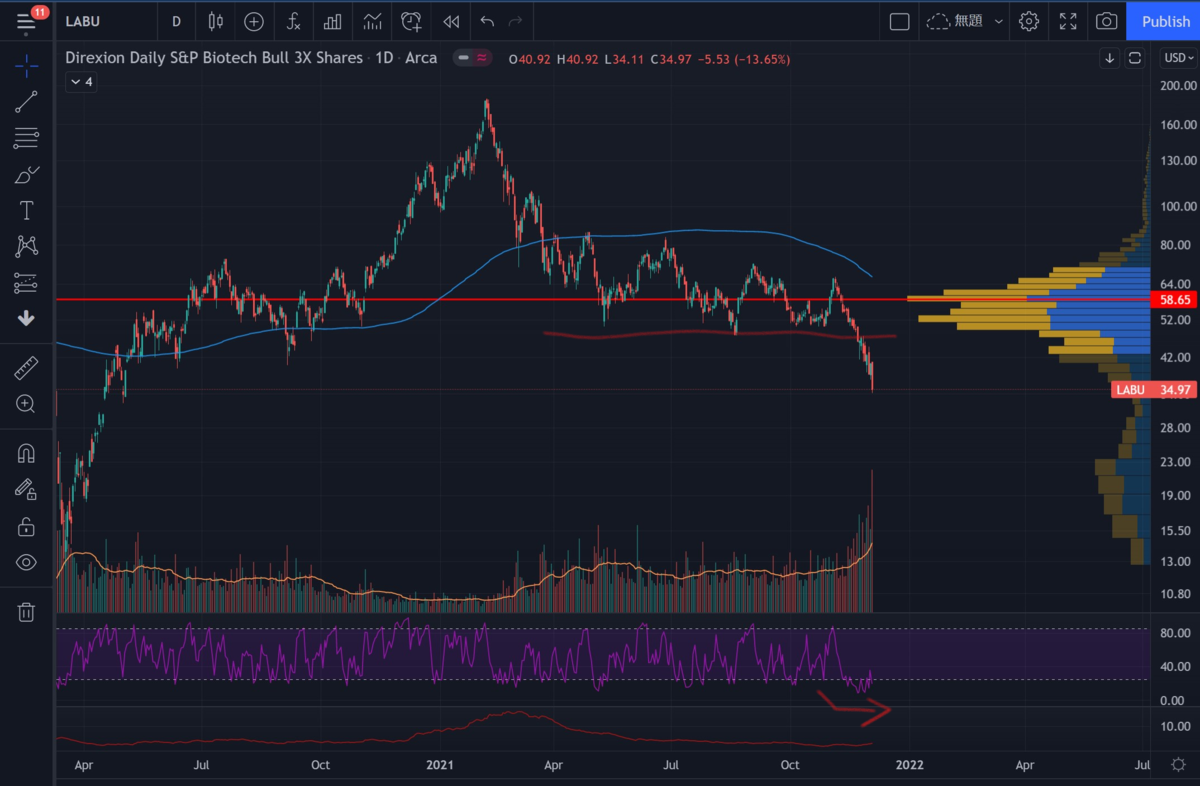The width and height of the screenshot is (1200, 786).
Task: Enter fullscreen mode
Action: click(x=1068, y=21)
